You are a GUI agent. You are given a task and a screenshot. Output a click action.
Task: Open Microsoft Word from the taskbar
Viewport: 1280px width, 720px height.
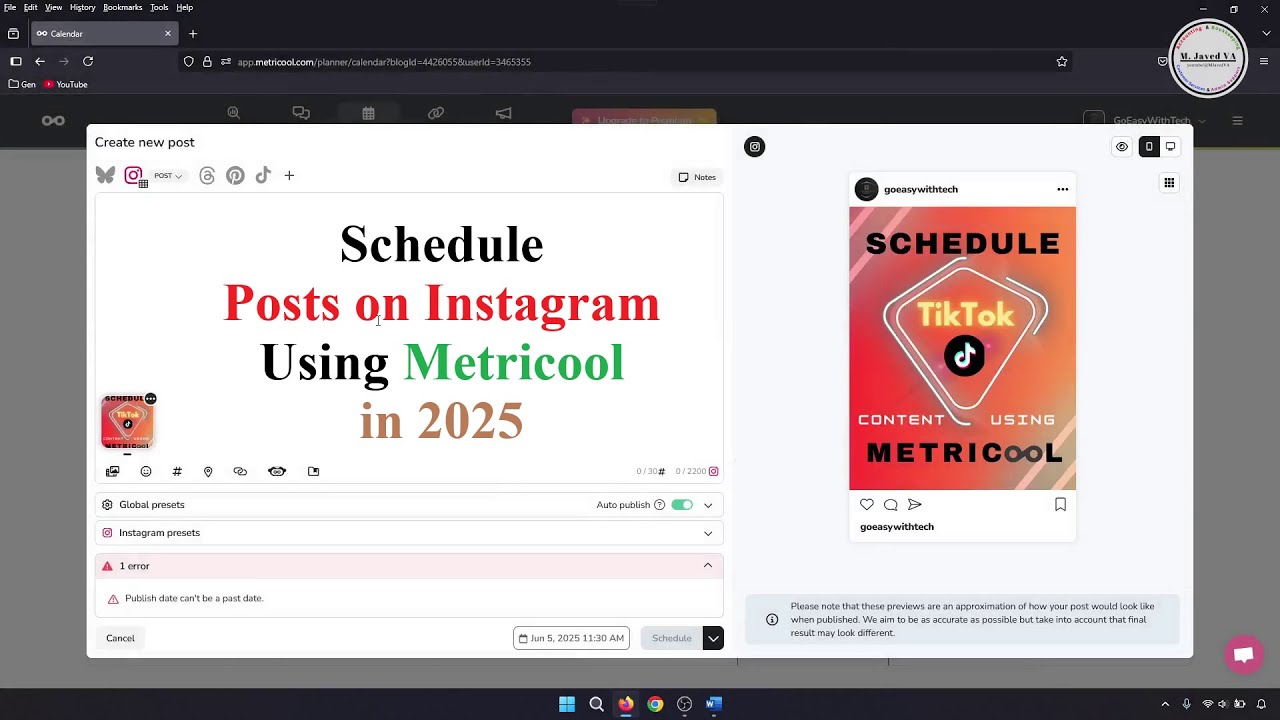pos(713,704)
